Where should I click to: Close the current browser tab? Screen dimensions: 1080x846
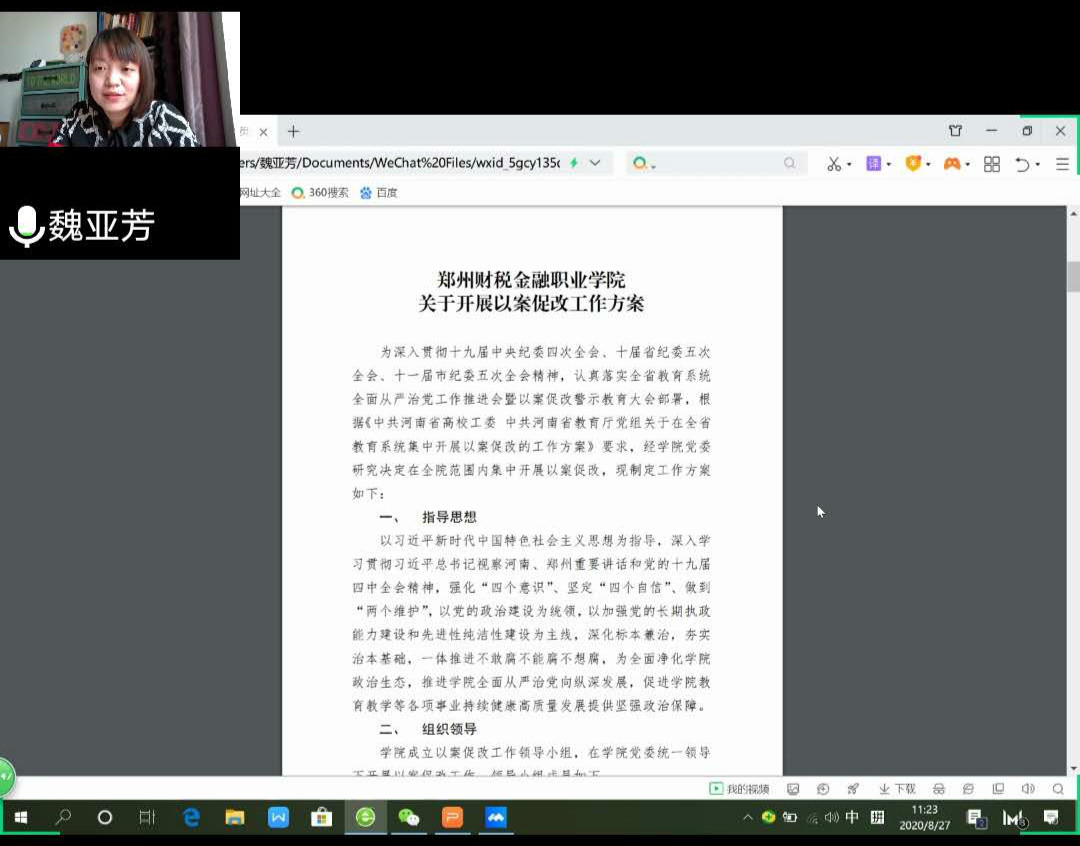coord(263,132)
